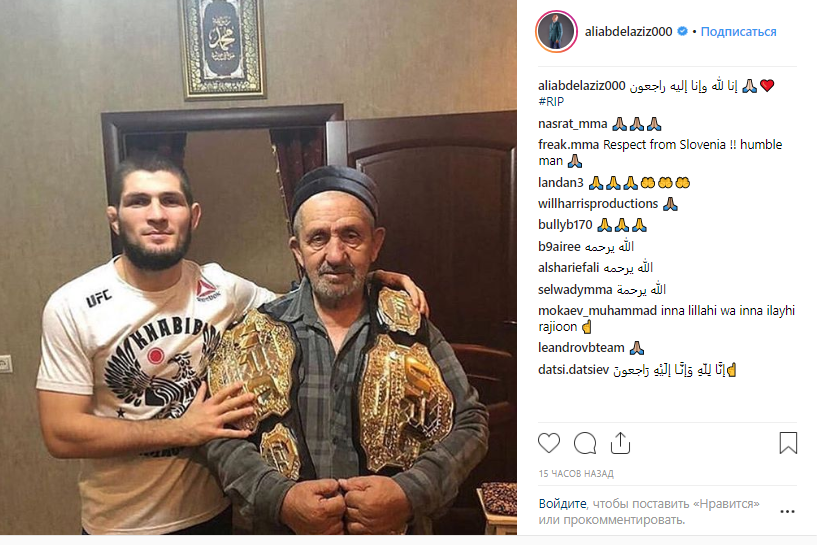The image size is (817, 545).
Task: Click the Войдите login link
Action: (562, 504)
